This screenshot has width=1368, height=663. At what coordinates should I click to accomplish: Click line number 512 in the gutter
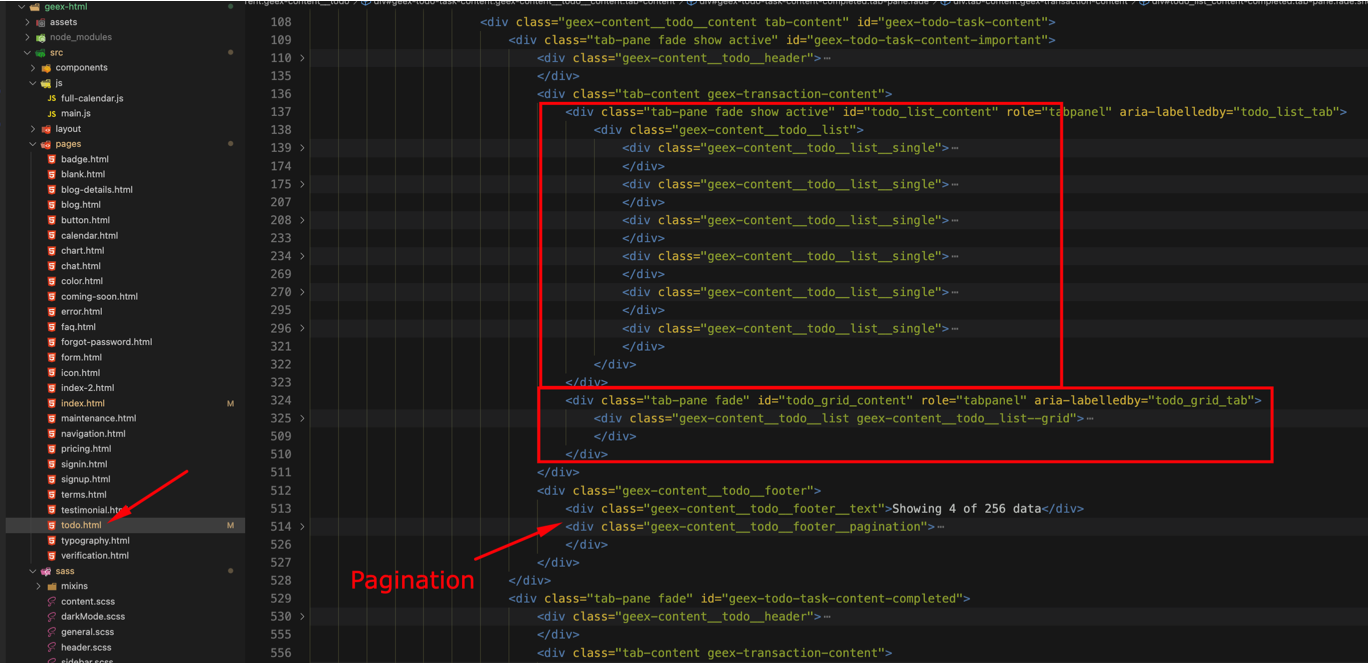[280, 491]
